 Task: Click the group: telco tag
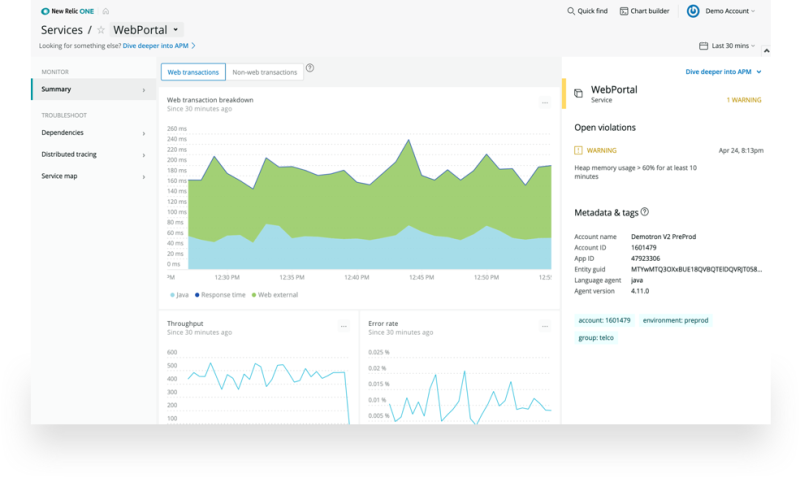596,338
